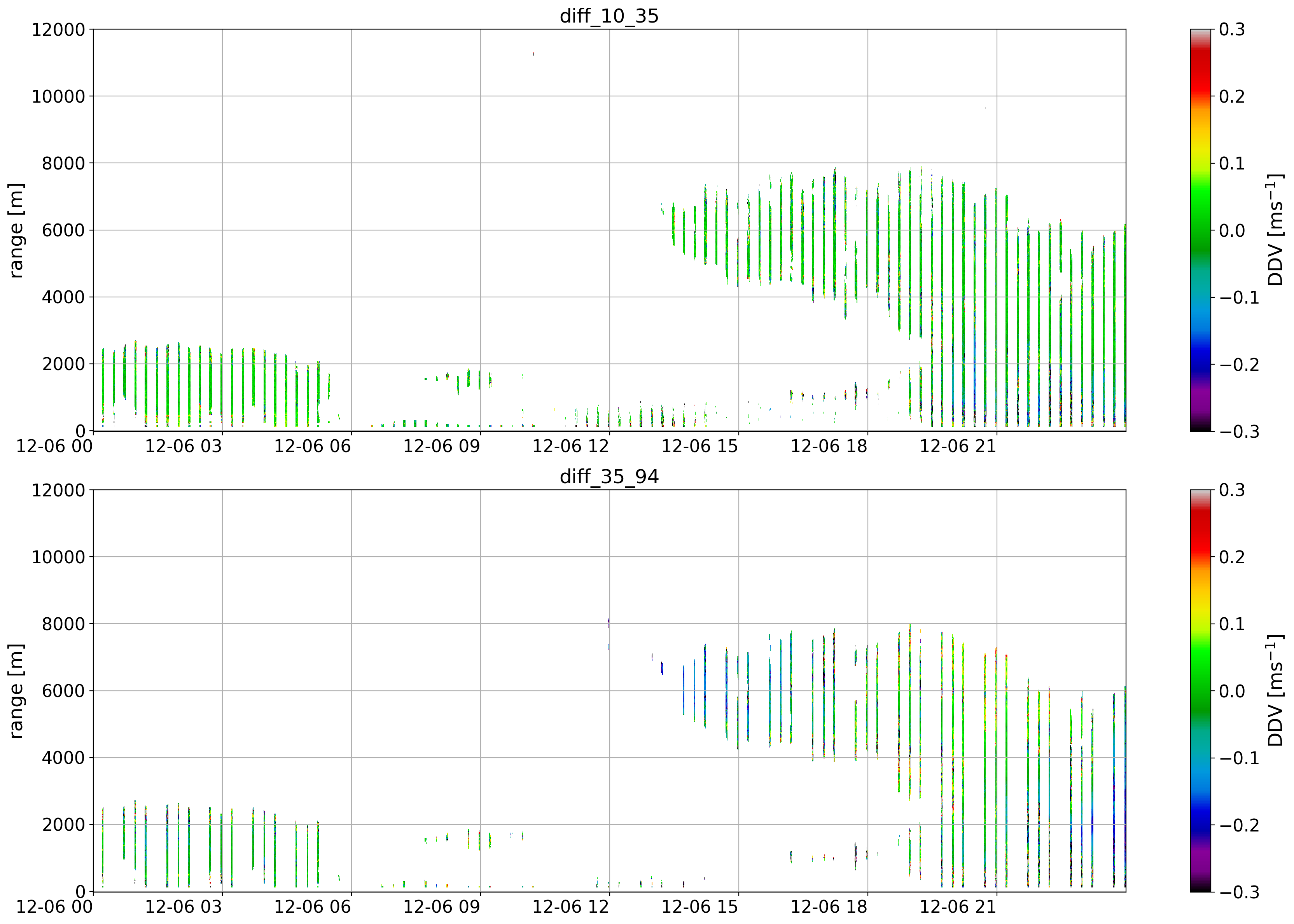
Task: Click the 0.2 colorbar tick of diff_10_35
Action: tap(1232, 97)
